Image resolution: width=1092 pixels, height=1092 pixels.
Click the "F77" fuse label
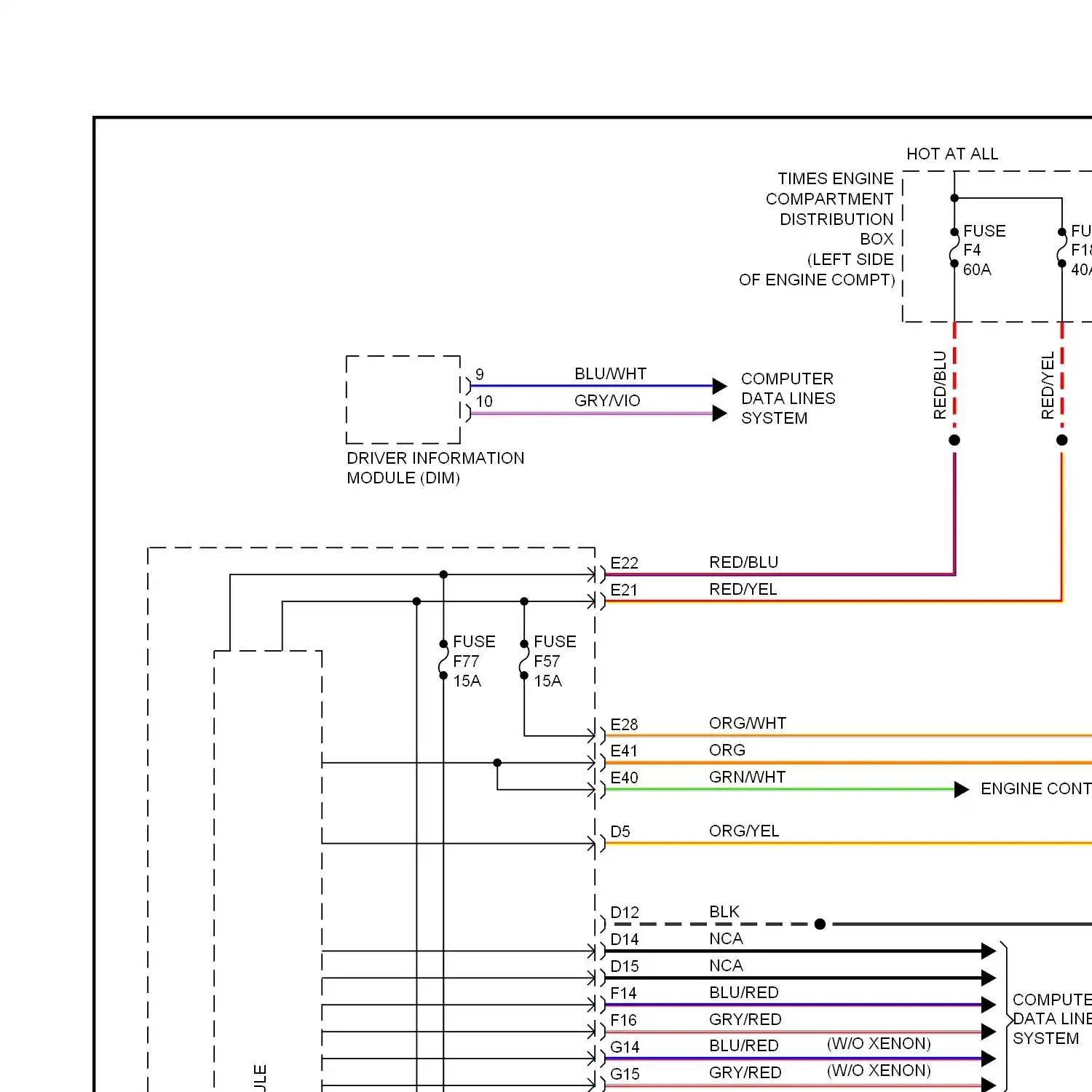tap(466, 661)
